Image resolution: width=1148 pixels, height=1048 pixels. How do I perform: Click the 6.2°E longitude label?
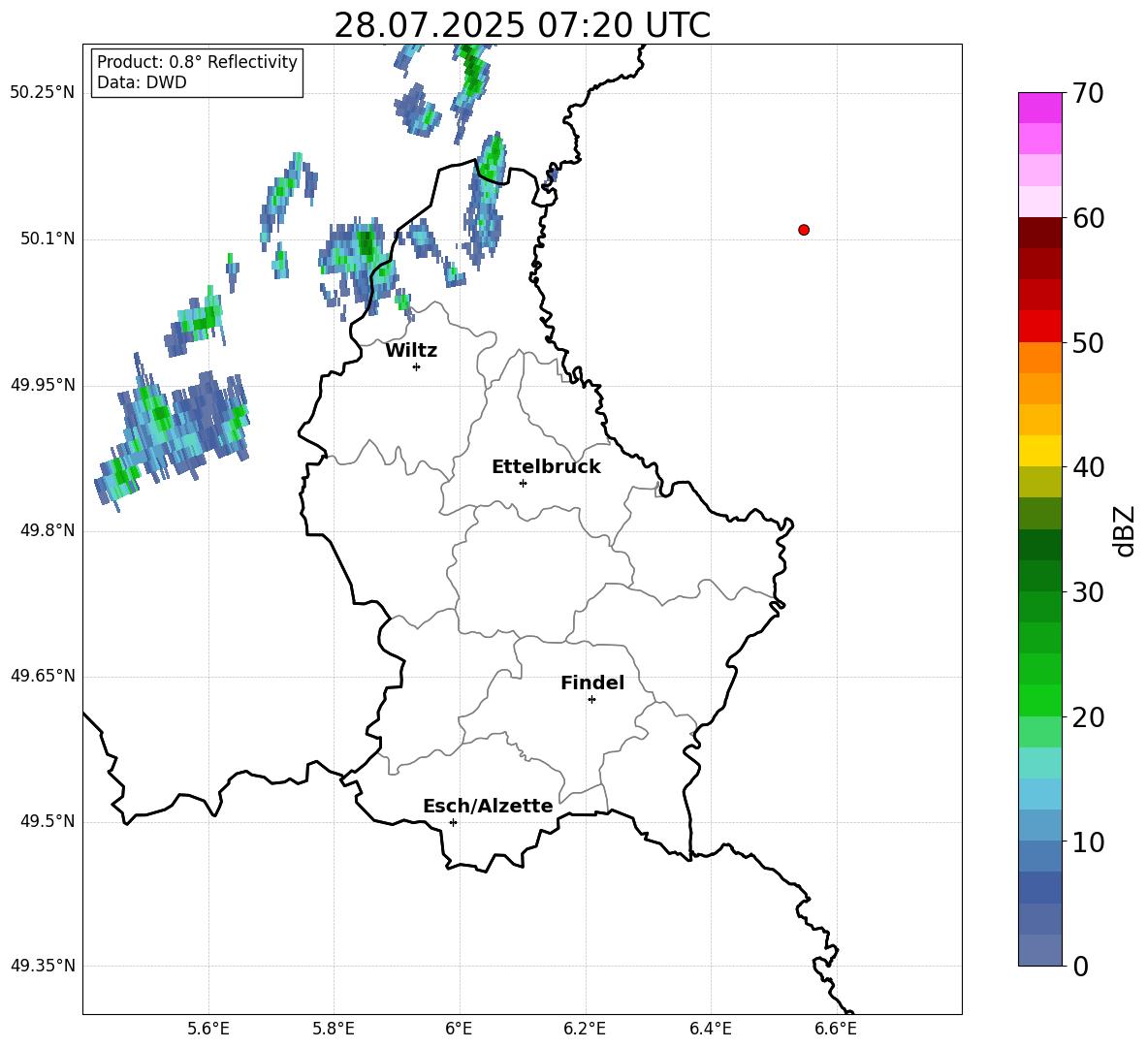(585, 1029)
